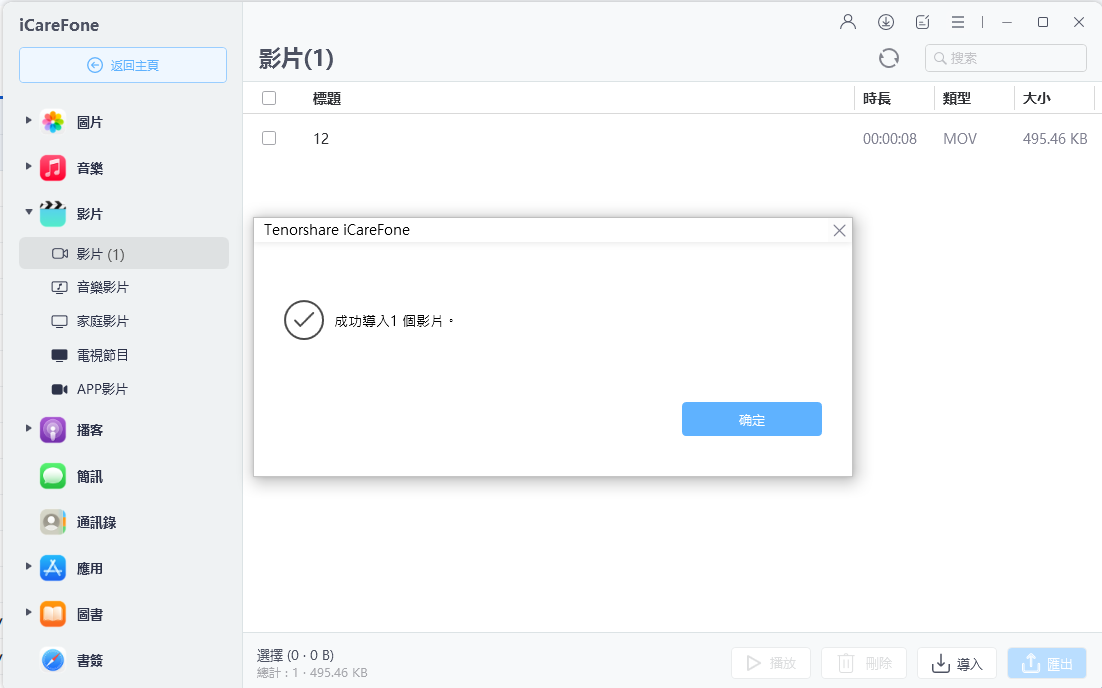Expand the 應用 category arrow
The image size is (1102, 688).
pyautogui.click(x=28, y=566)
